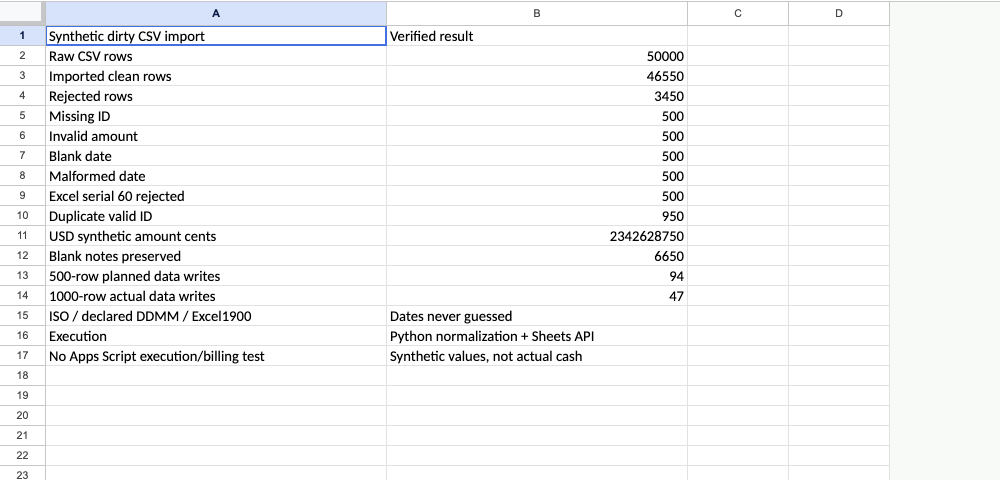This screenshot has height=480, width=1000.
Task: Select column B header
Action: (536, 13)
